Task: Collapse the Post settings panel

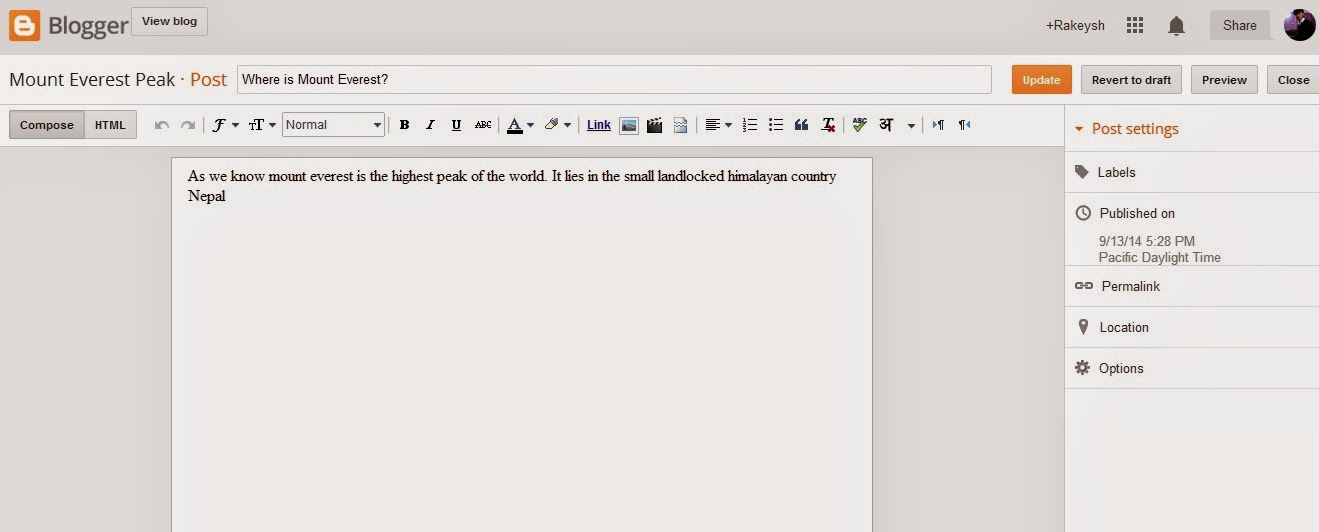Action: click(x=1127, y=129)
